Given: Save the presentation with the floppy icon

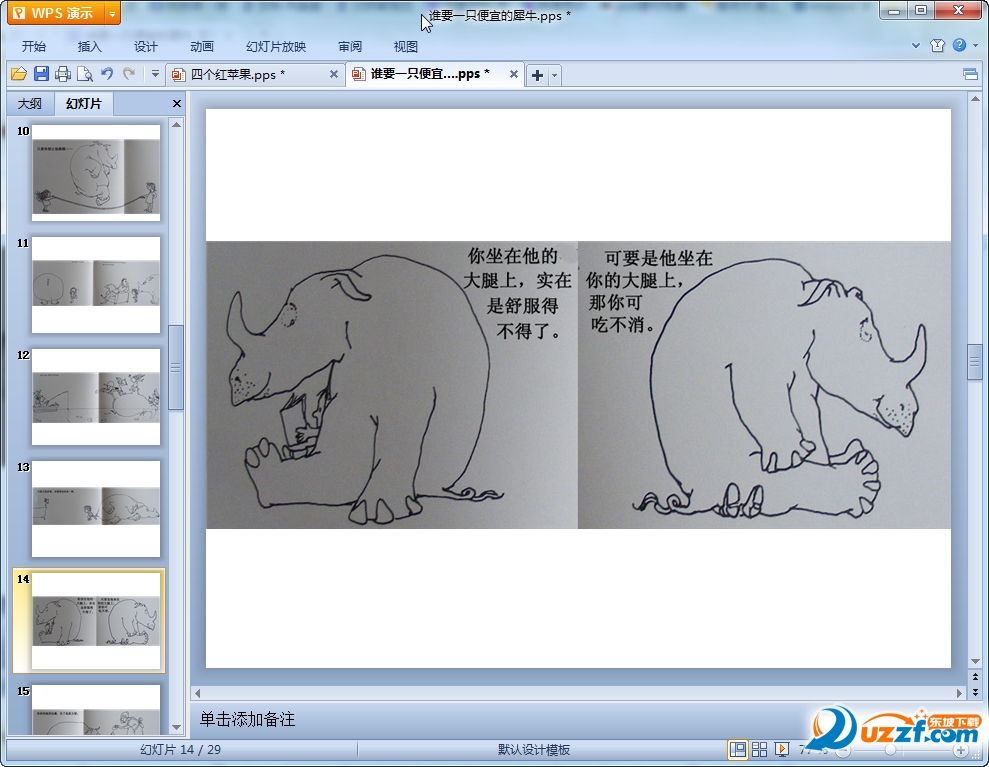Looking at the screenshot, I should coord(41,74).
